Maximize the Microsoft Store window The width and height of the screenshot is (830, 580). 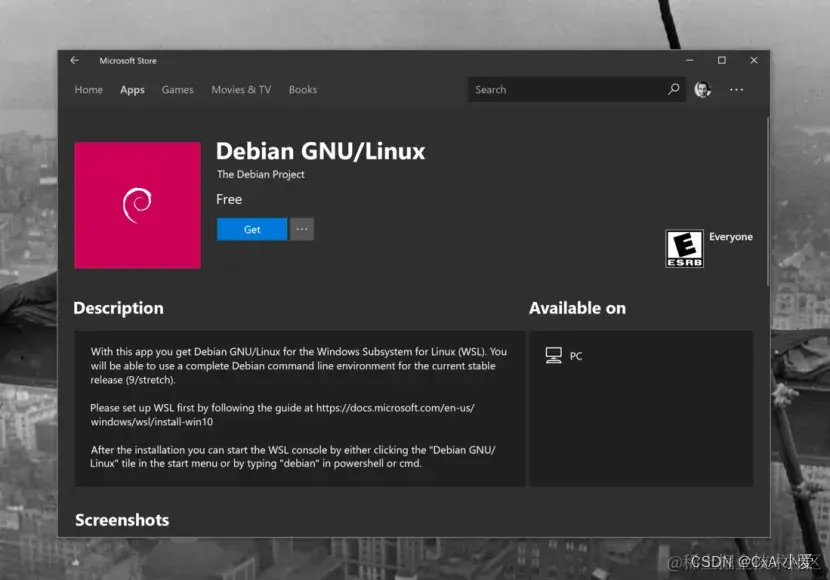point(721,60)
